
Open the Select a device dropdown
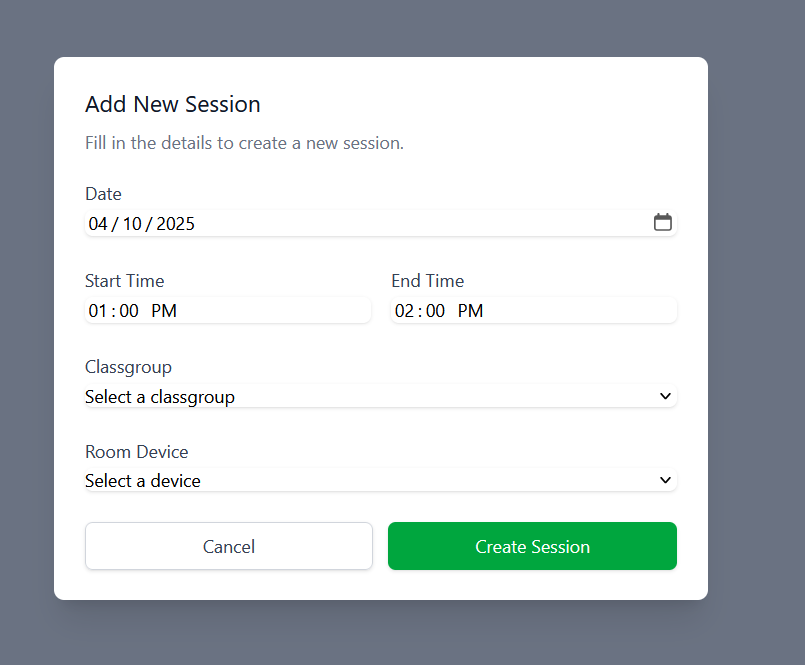[381, 481]
